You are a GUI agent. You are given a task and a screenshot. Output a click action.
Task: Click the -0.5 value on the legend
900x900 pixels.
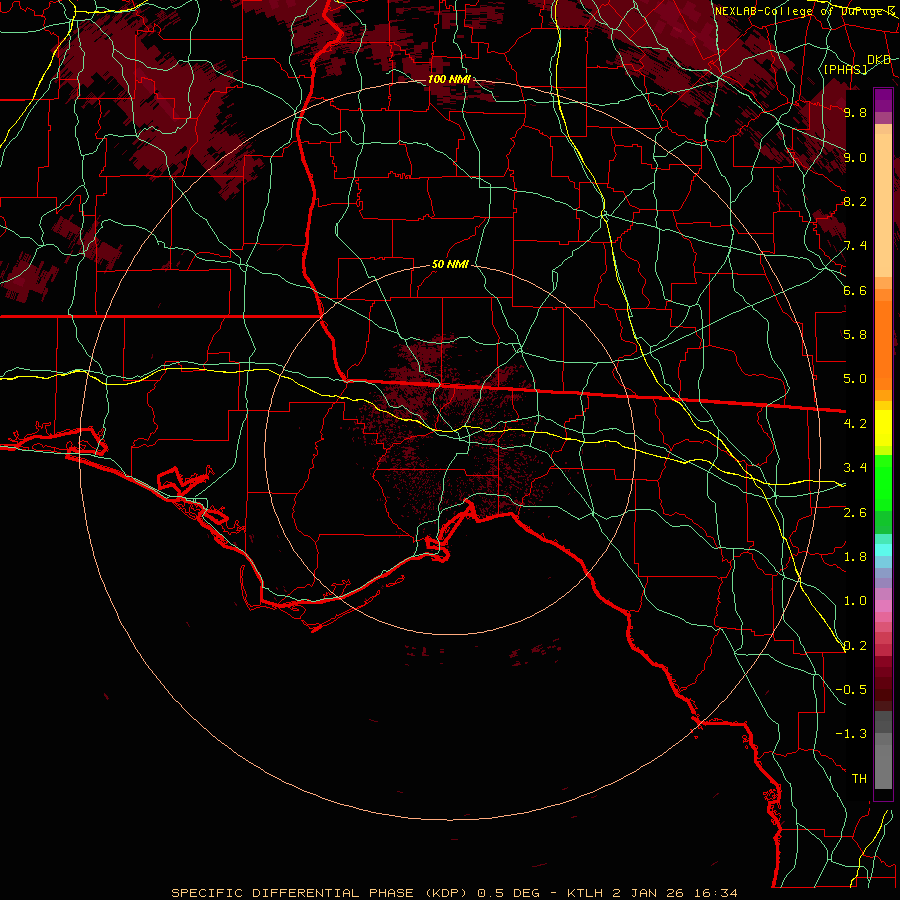coord(851,690)
